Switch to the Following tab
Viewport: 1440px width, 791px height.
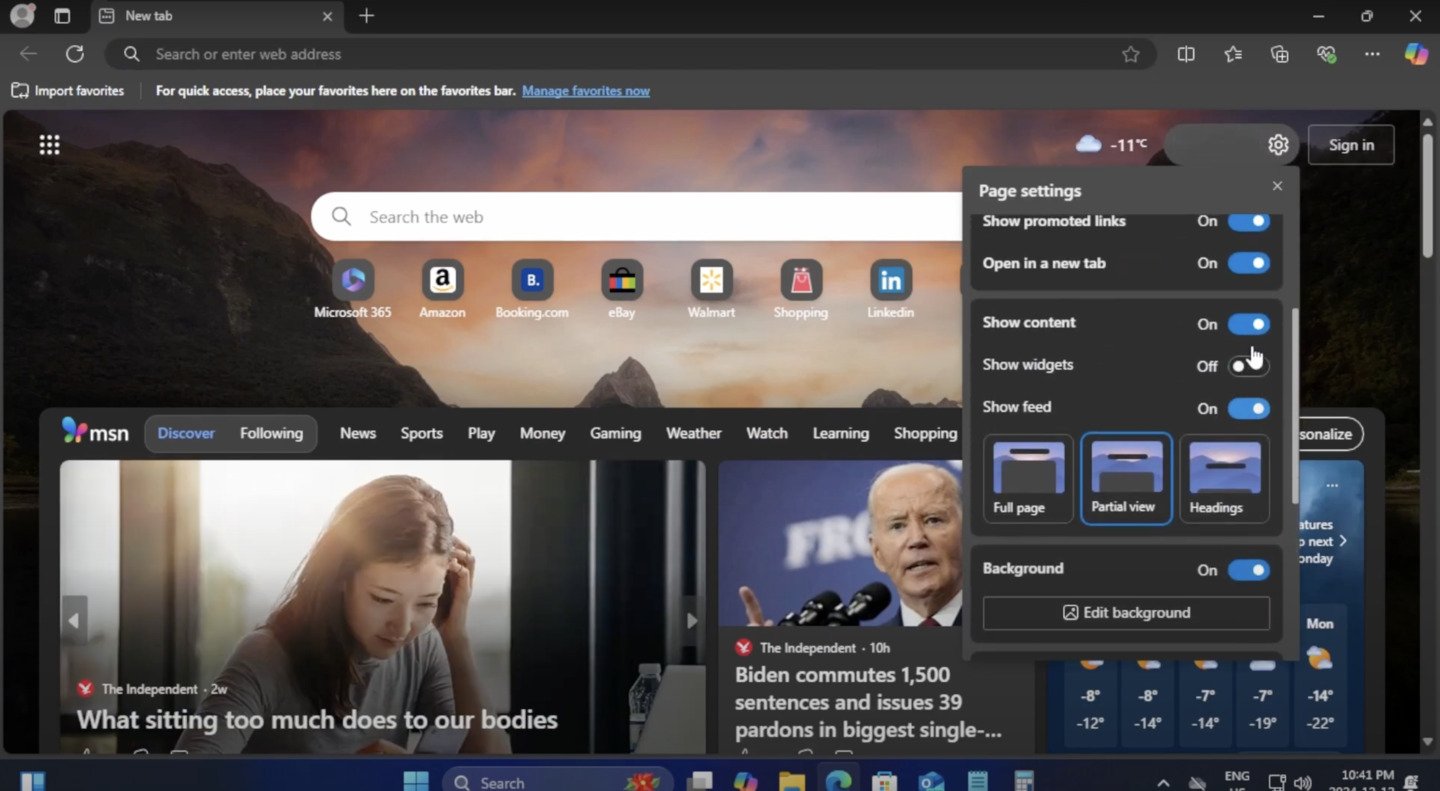coord(271,432)
